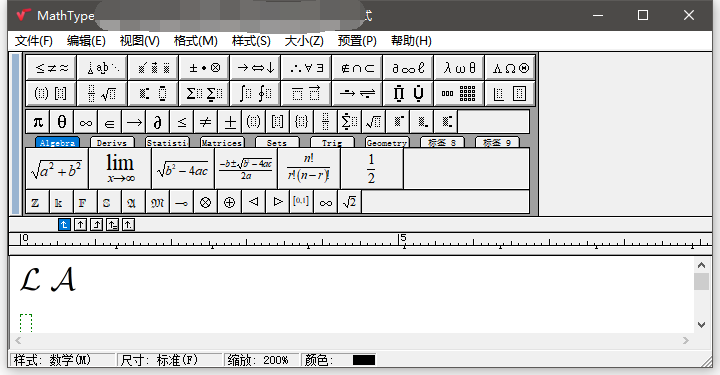The image size is (720, 375).
Task: Insert square brackets template from small bar
Action: tap(277, 122)
